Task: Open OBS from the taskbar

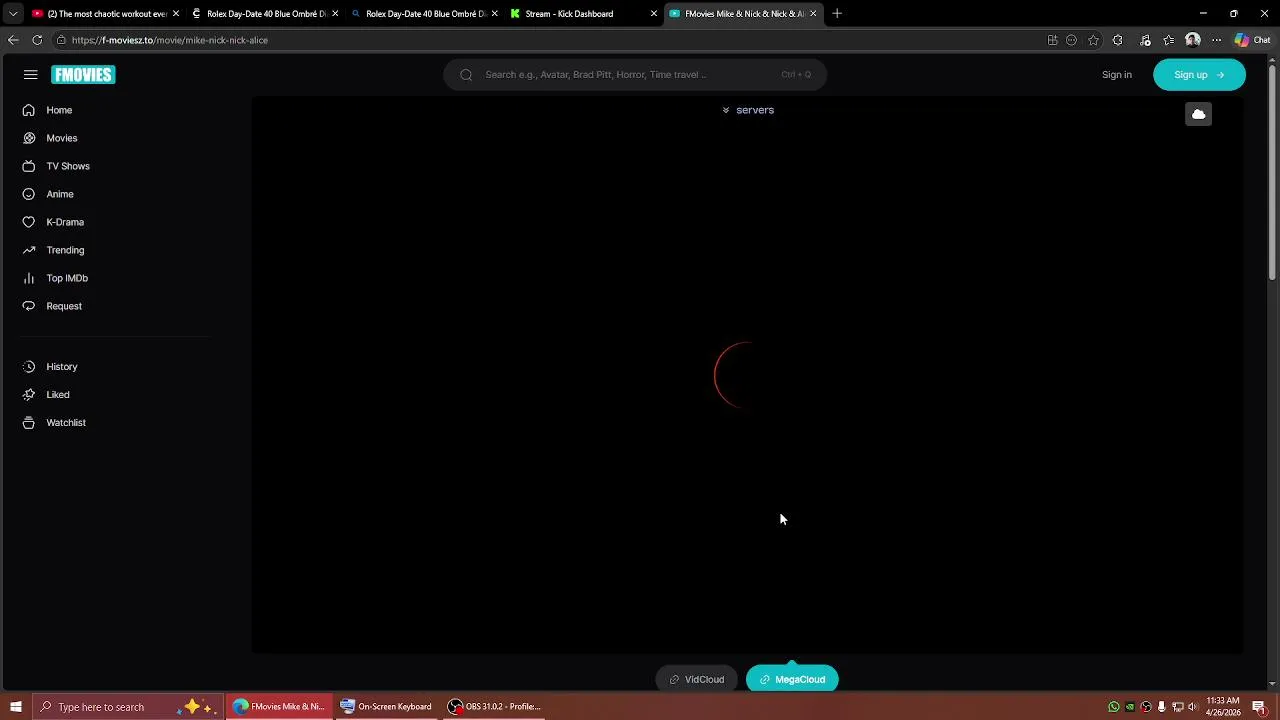Action: (495, 707)
